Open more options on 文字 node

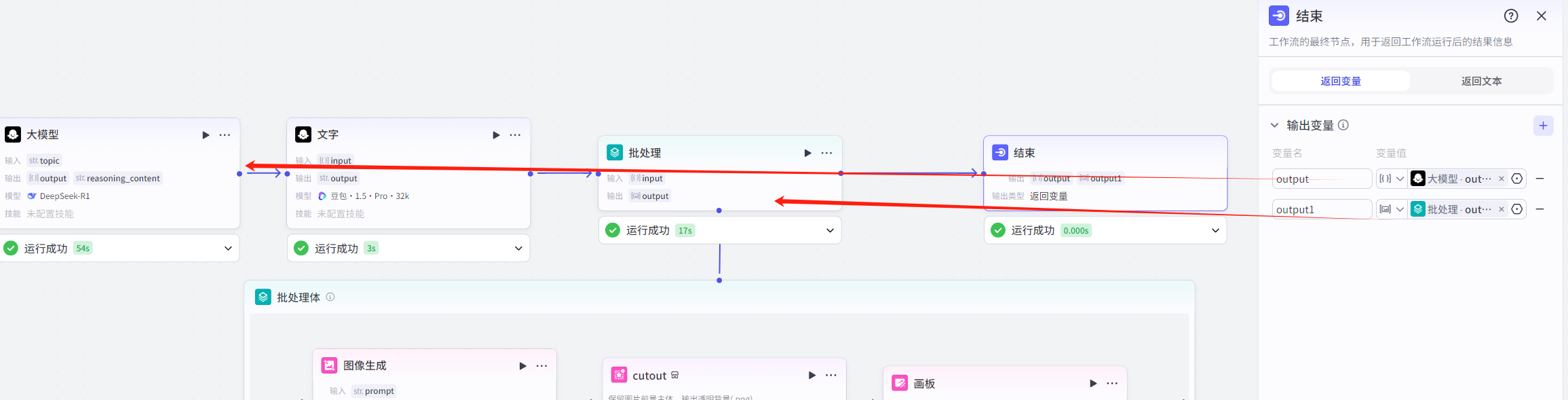pyautogui.click(x=515, y=135)
